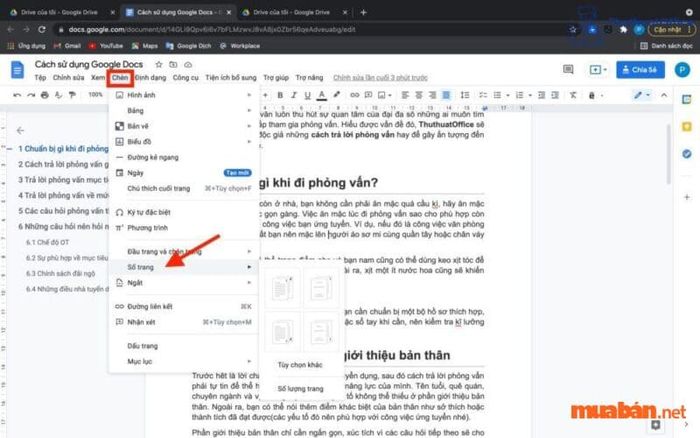
Task: Open the Công cụ menu
Action: (x=186, y=78)
